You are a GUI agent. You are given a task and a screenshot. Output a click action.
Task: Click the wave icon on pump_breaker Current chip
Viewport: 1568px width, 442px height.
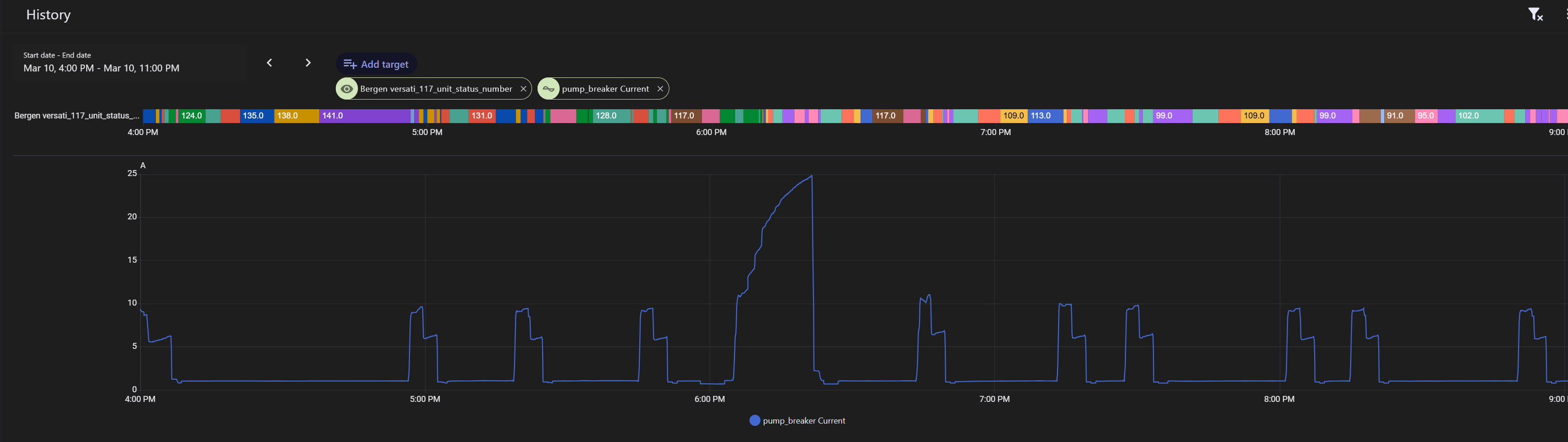click(x=549, y=89)
